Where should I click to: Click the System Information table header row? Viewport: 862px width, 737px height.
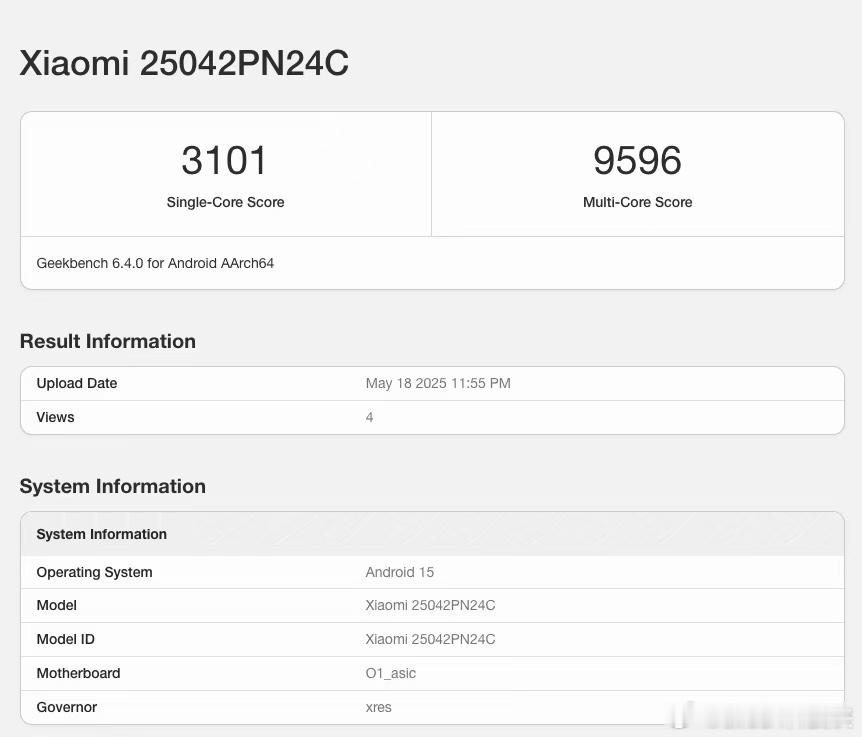[432, 534]
